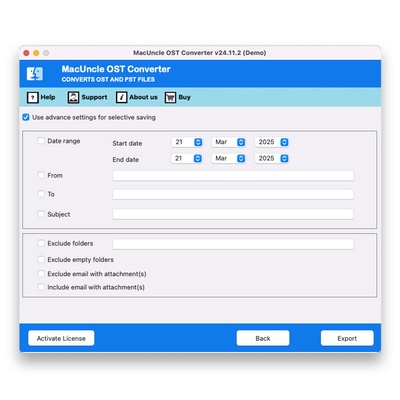Click the About us info icon
Viewport: 400px width, 400px height.
tap(121, 97)
